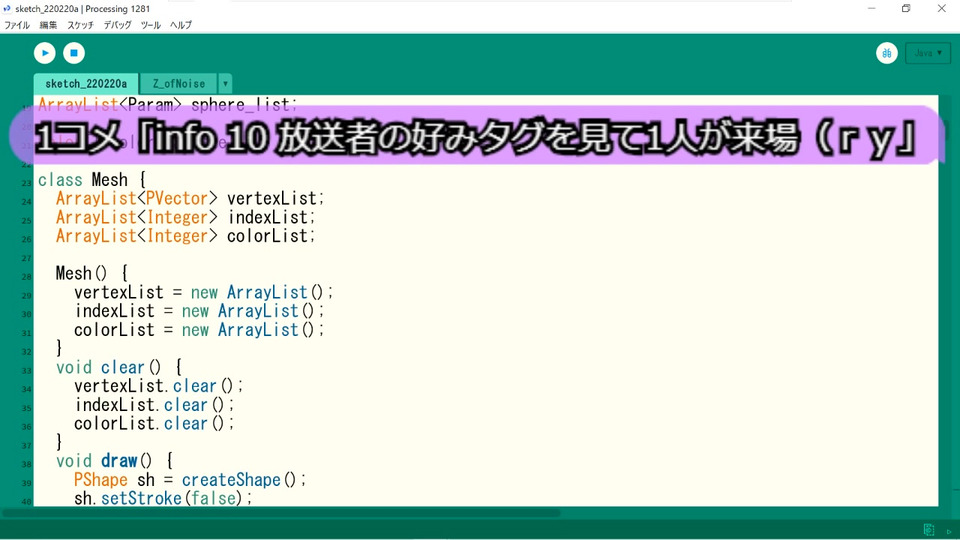Click the 'indexList;' declaration text
Image resolution: width=960 pixels, height=540 pixels.
coord(271,218)
